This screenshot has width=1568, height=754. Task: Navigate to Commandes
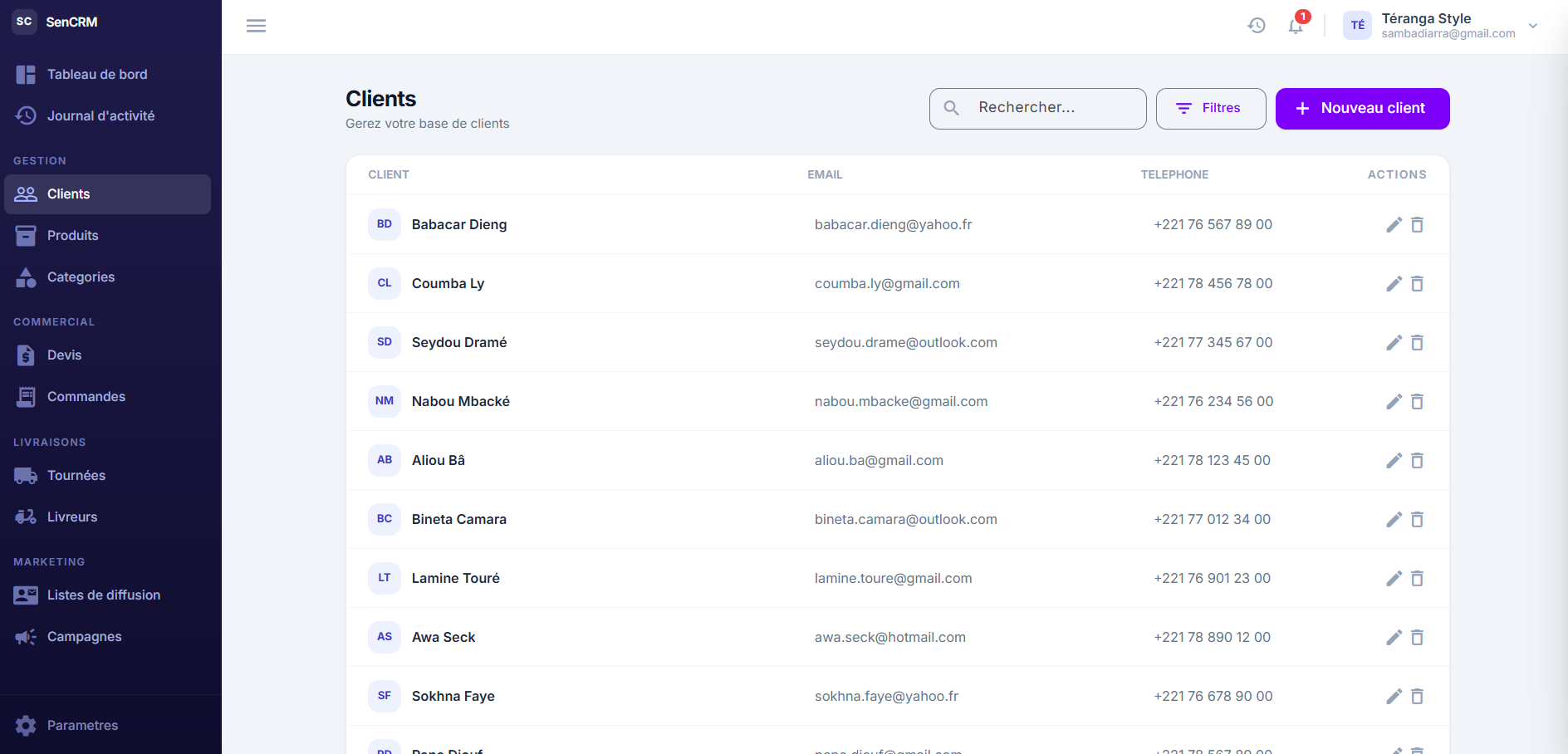click(108, 397)
